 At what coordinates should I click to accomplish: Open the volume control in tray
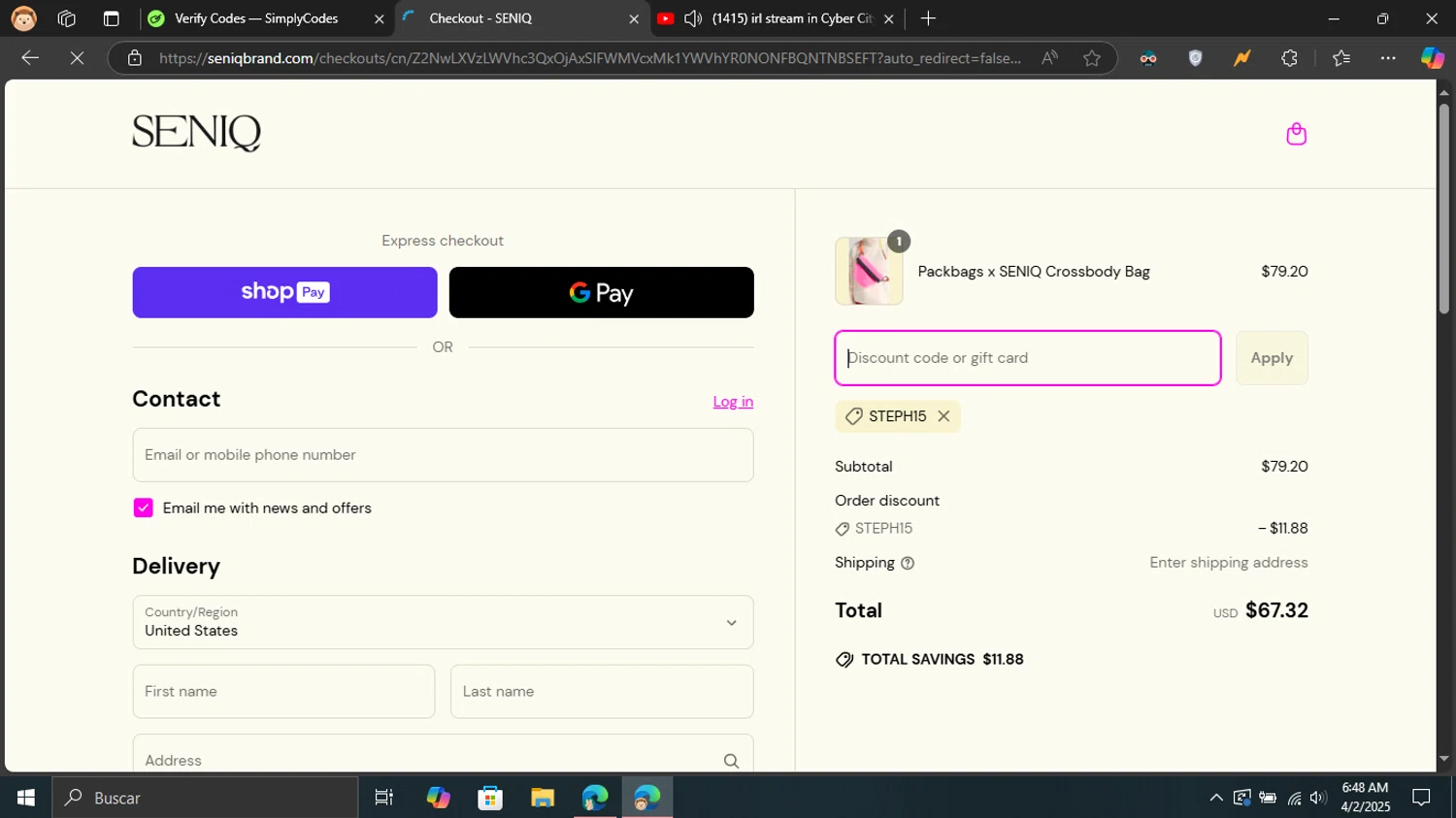pyautogui.click(x=1318, y=798)
